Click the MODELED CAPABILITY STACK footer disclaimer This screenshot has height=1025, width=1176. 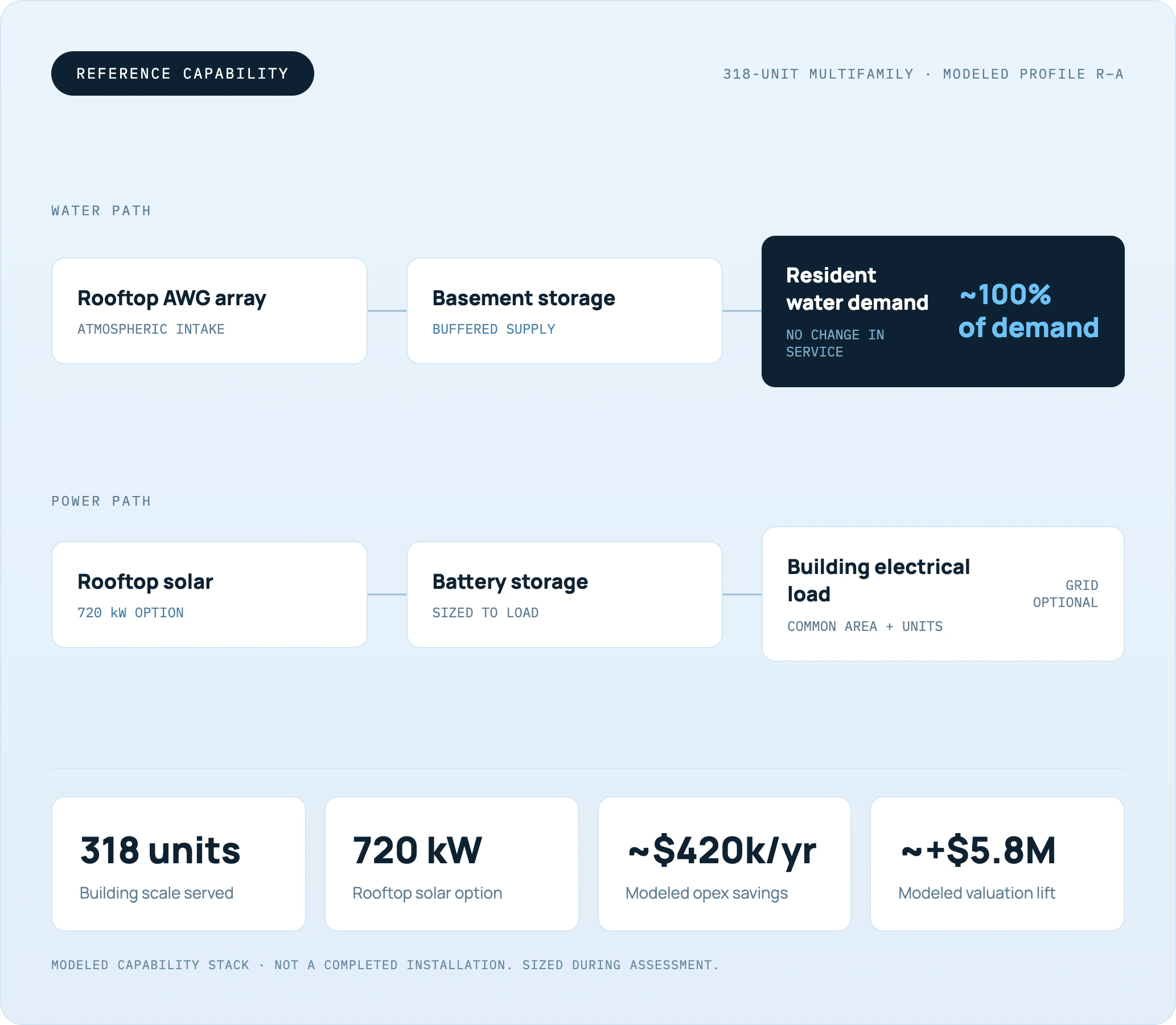(x=385, y=966)
